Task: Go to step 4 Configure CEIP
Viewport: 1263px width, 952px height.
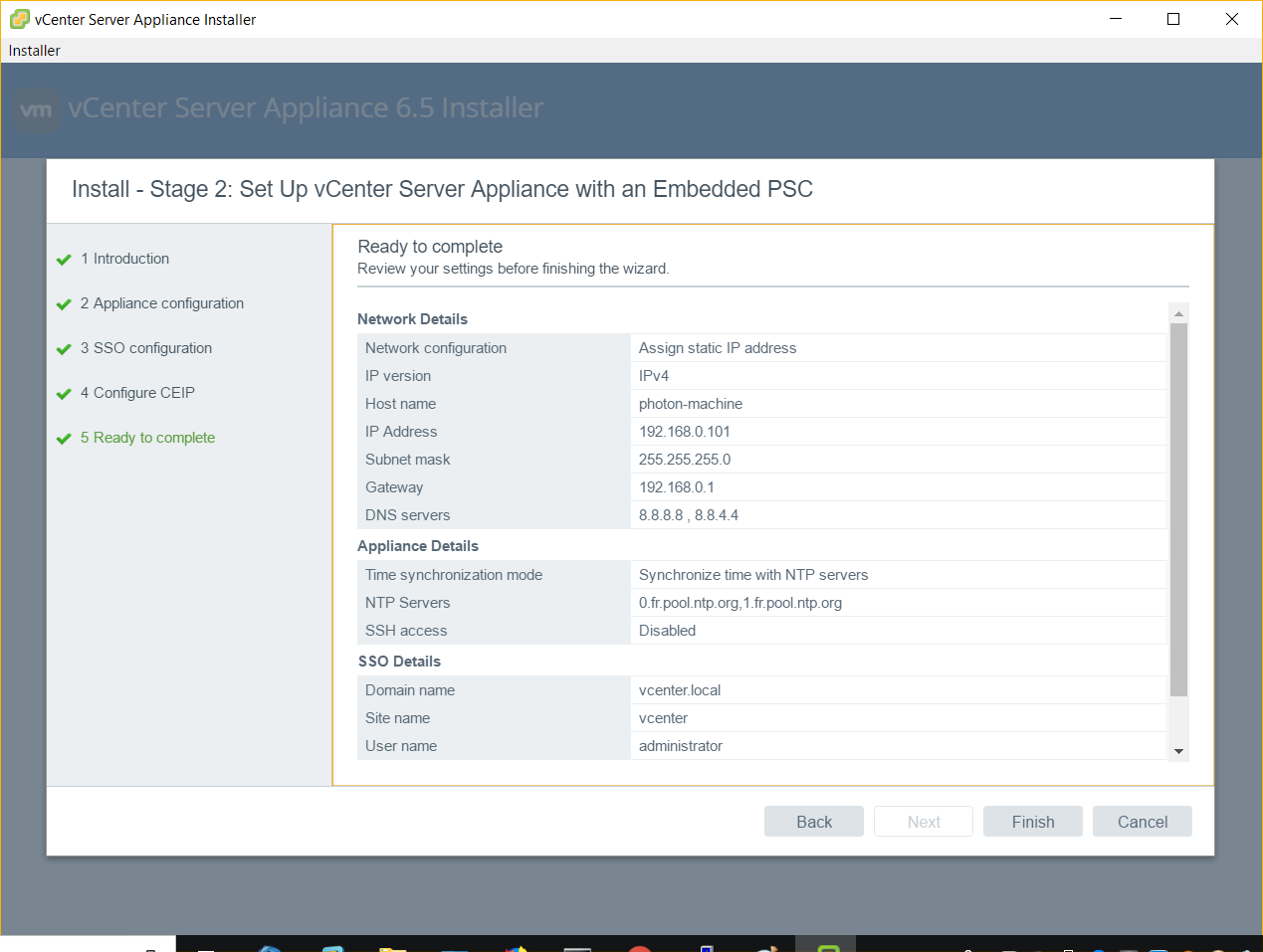Action: click(137, 393)
